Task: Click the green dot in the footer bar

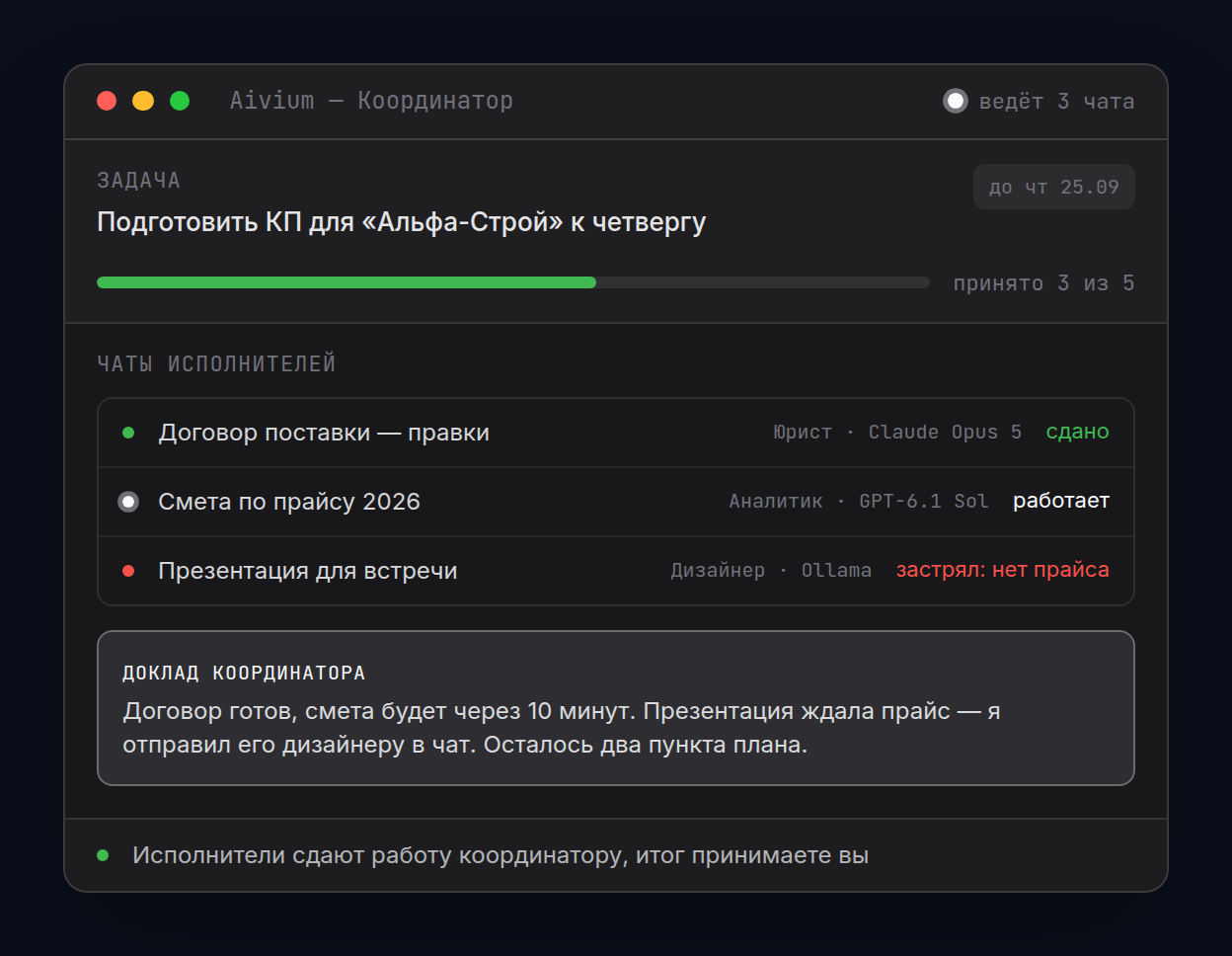Action: [103, 855]
